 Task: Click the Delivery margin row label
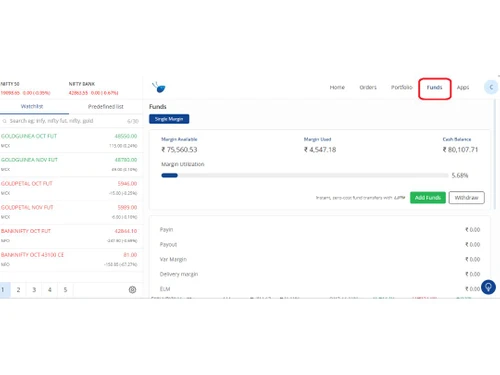coord(179,274)
